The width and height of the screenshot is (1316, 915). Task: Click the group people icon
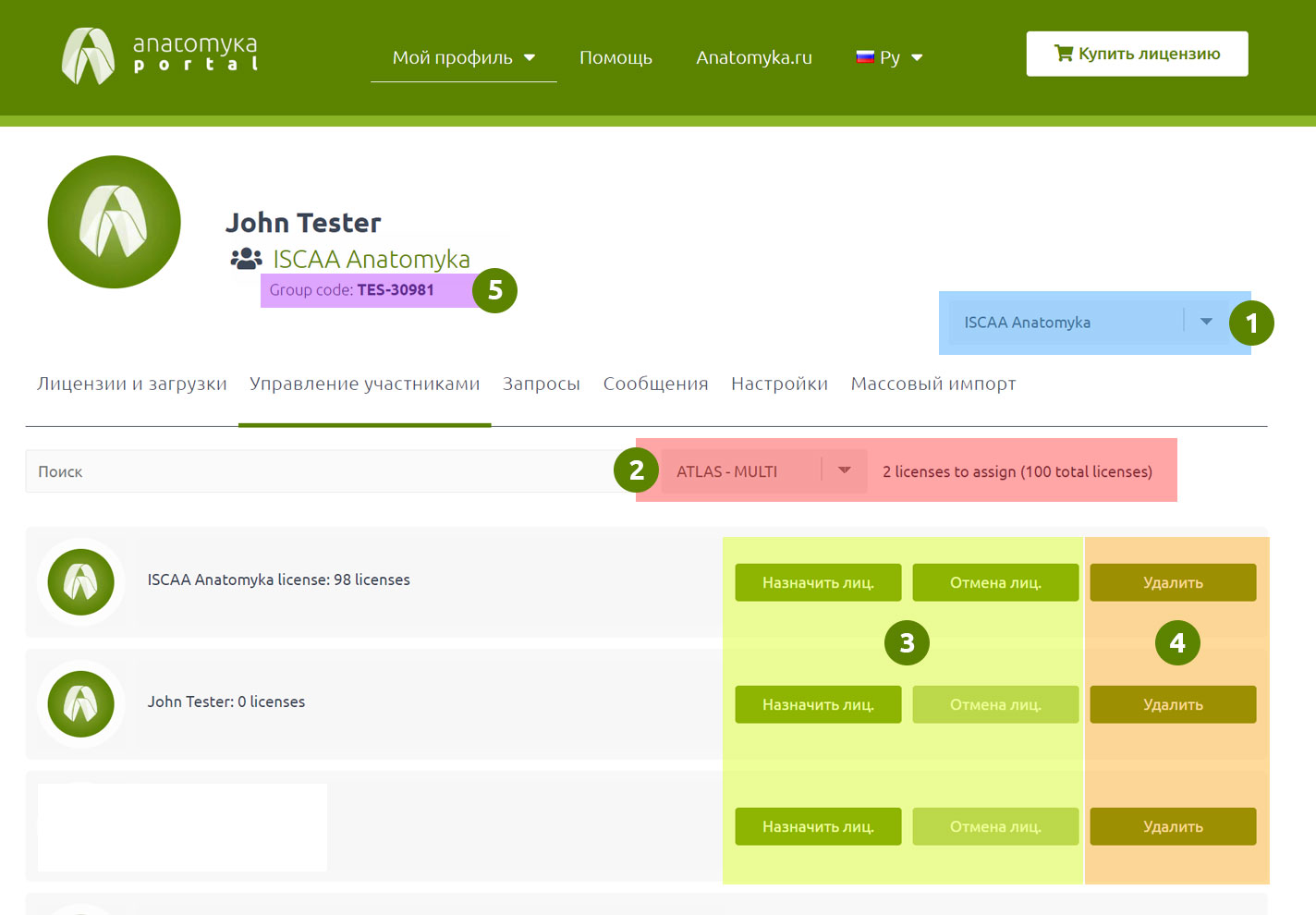246,259
